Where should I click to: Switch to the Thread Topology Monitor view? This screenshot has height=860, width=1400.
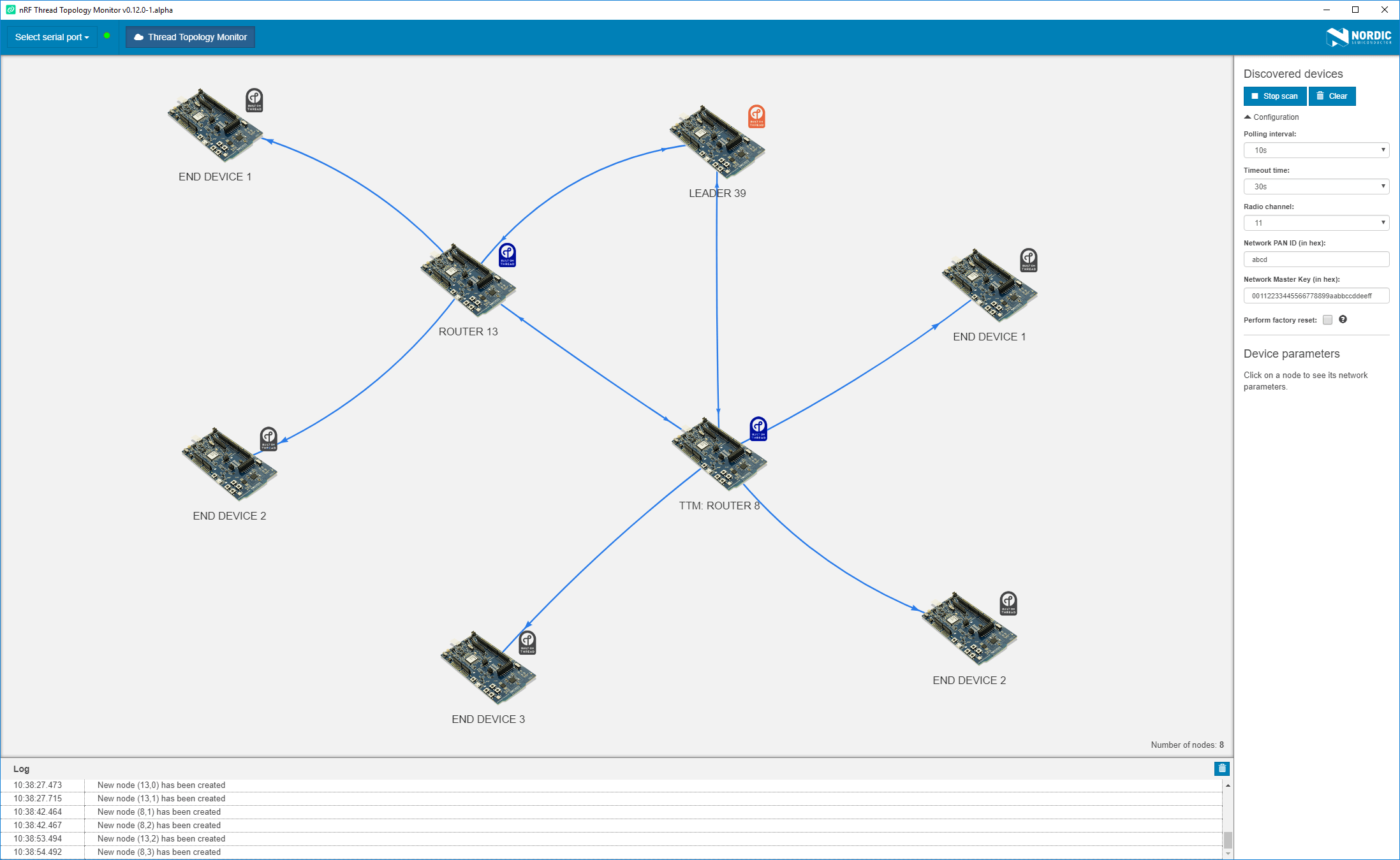click(189, 37)
